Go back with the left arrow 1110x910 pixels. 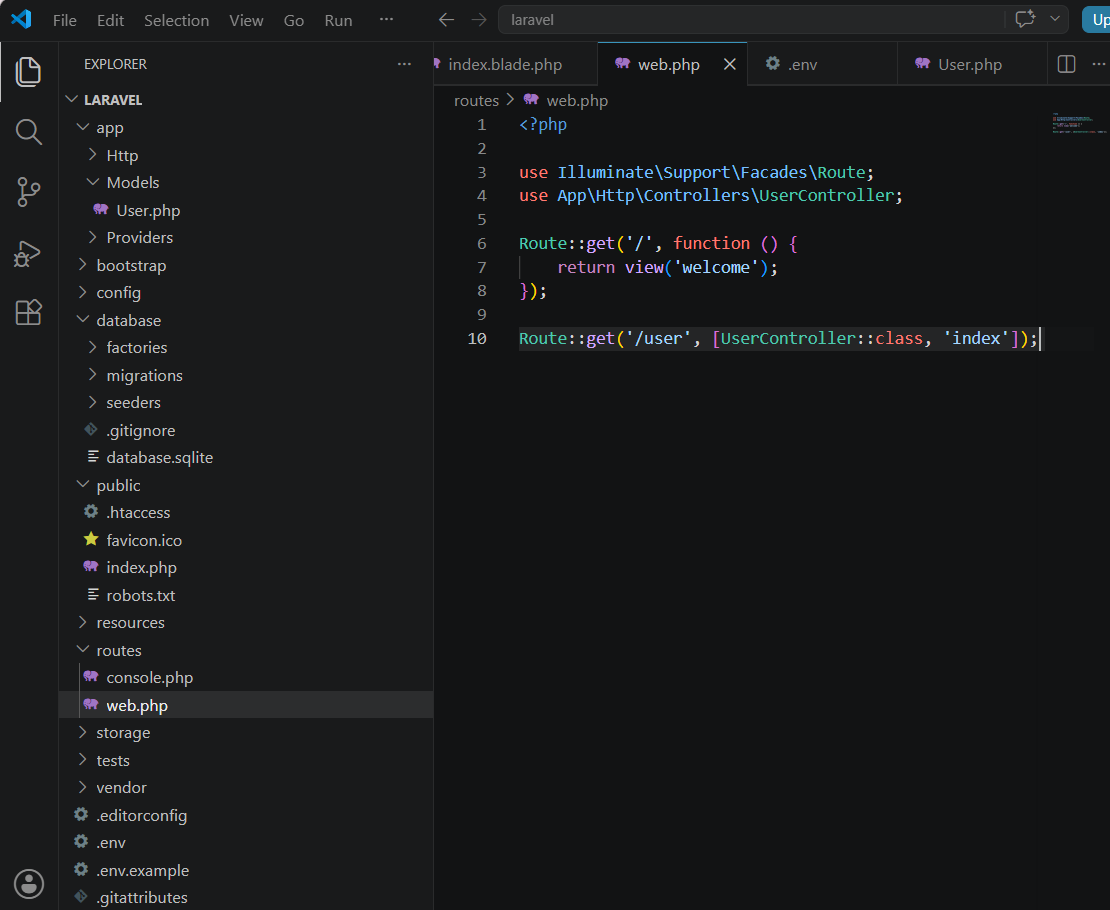[446, 20]
